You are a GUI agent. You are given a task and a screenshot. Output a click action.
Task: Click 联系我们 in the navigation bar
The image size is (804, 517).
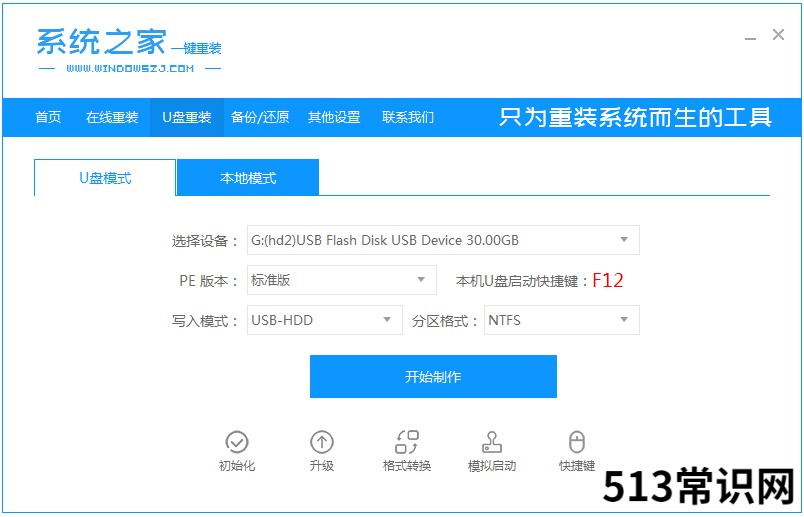tap(408, 117)
